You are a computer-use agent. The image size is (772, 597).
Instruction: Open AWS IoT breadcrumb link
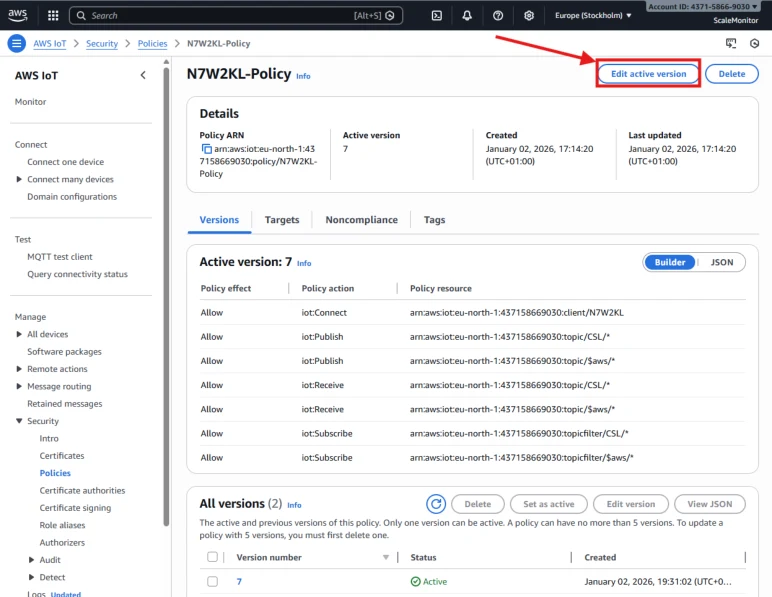pyautogui.click(x=50, y=43)
